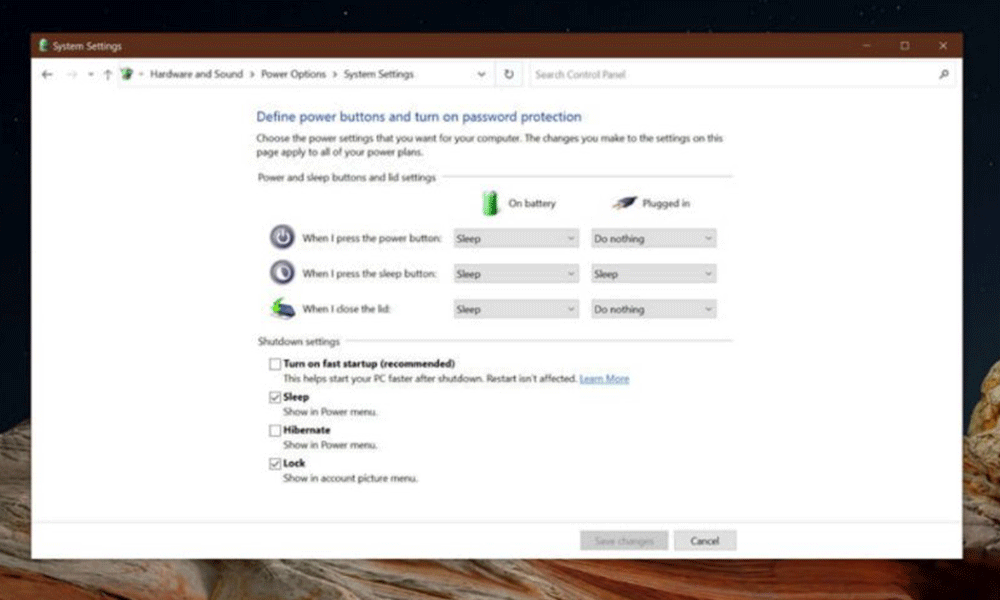1000x600 pixels.
Task: Click the green battery icon
Action: coord(491,203)
